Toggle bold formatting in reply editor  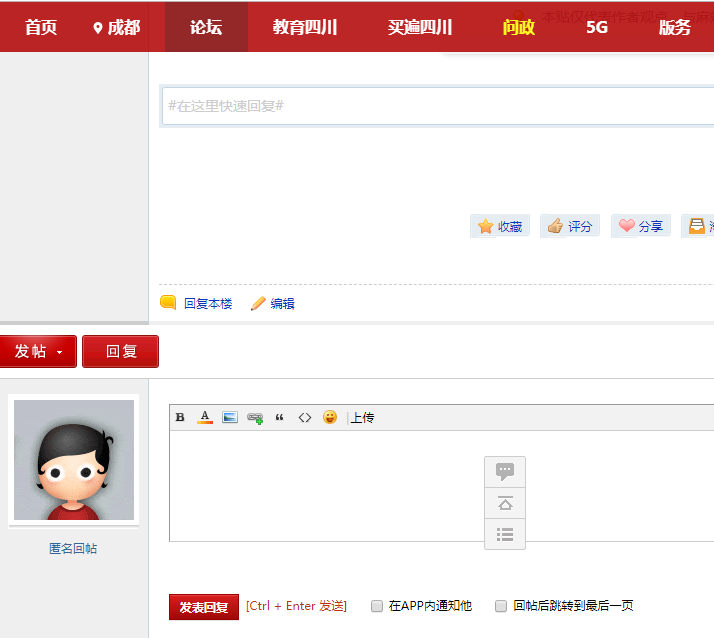180,417
